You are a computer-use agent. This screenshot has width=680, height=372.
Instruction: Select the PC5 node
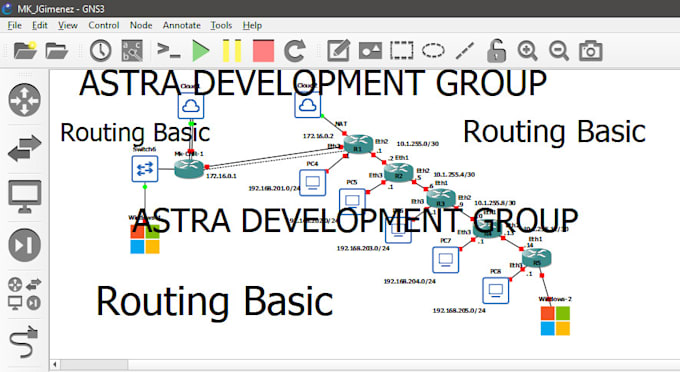(x=352, y=201)
